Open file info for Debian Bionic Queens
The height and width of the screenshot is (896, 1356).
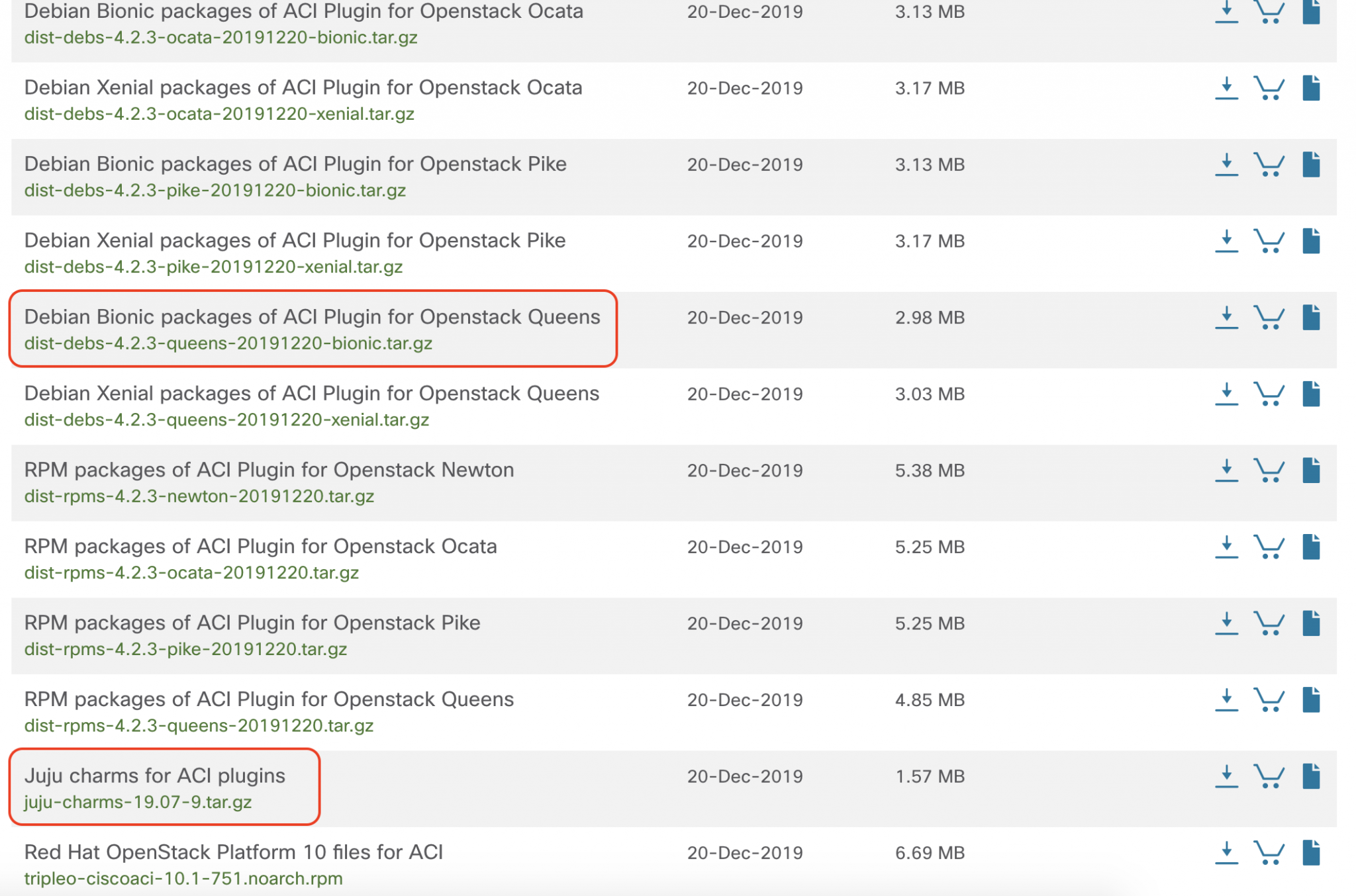pos(1311,318)
